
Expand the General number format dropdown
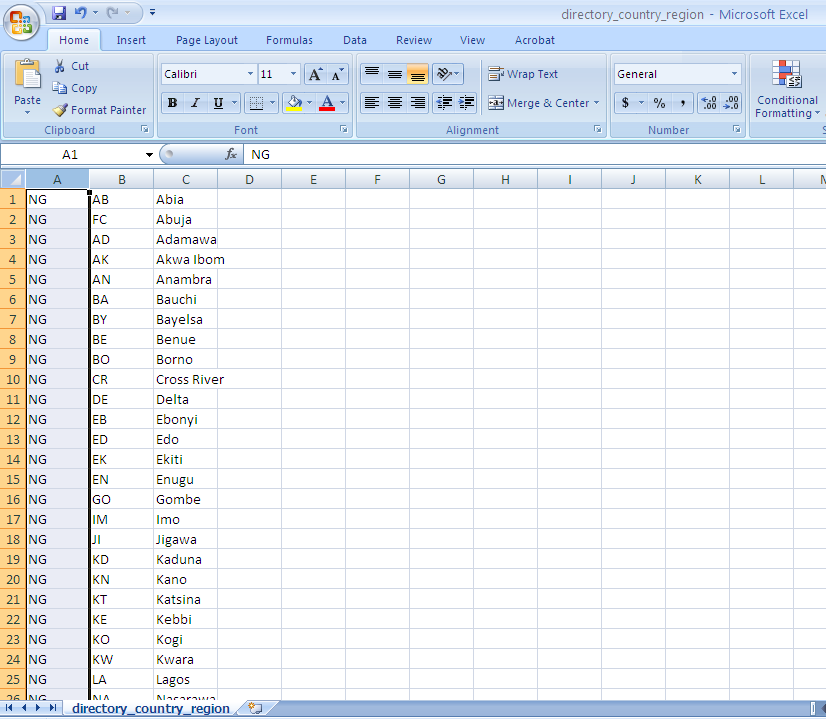pyautogui.click(x=734, y=74)
